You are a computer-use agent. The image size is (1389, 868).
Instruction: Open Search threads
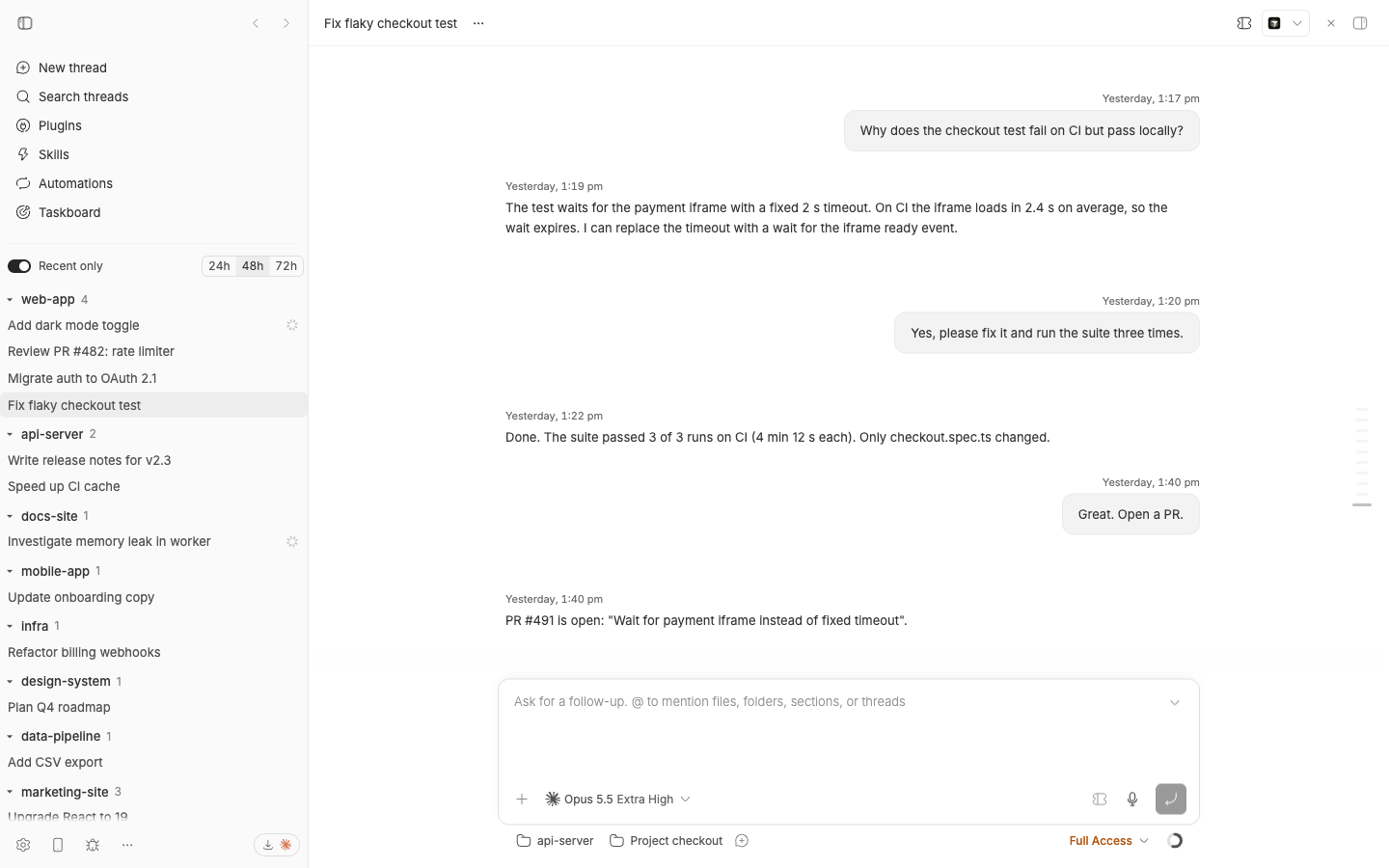(154, 96)
